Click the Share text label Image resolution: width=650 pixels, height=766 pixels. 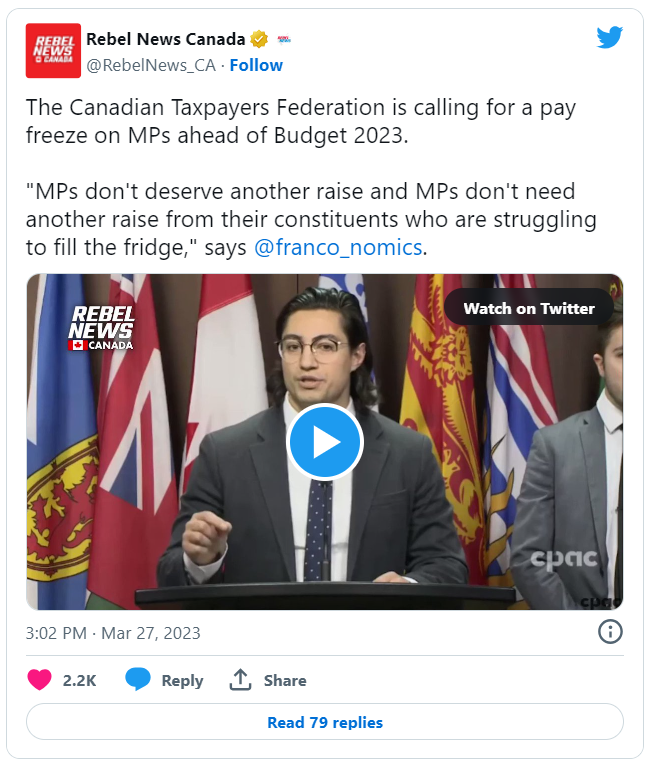tap(285, 681)
